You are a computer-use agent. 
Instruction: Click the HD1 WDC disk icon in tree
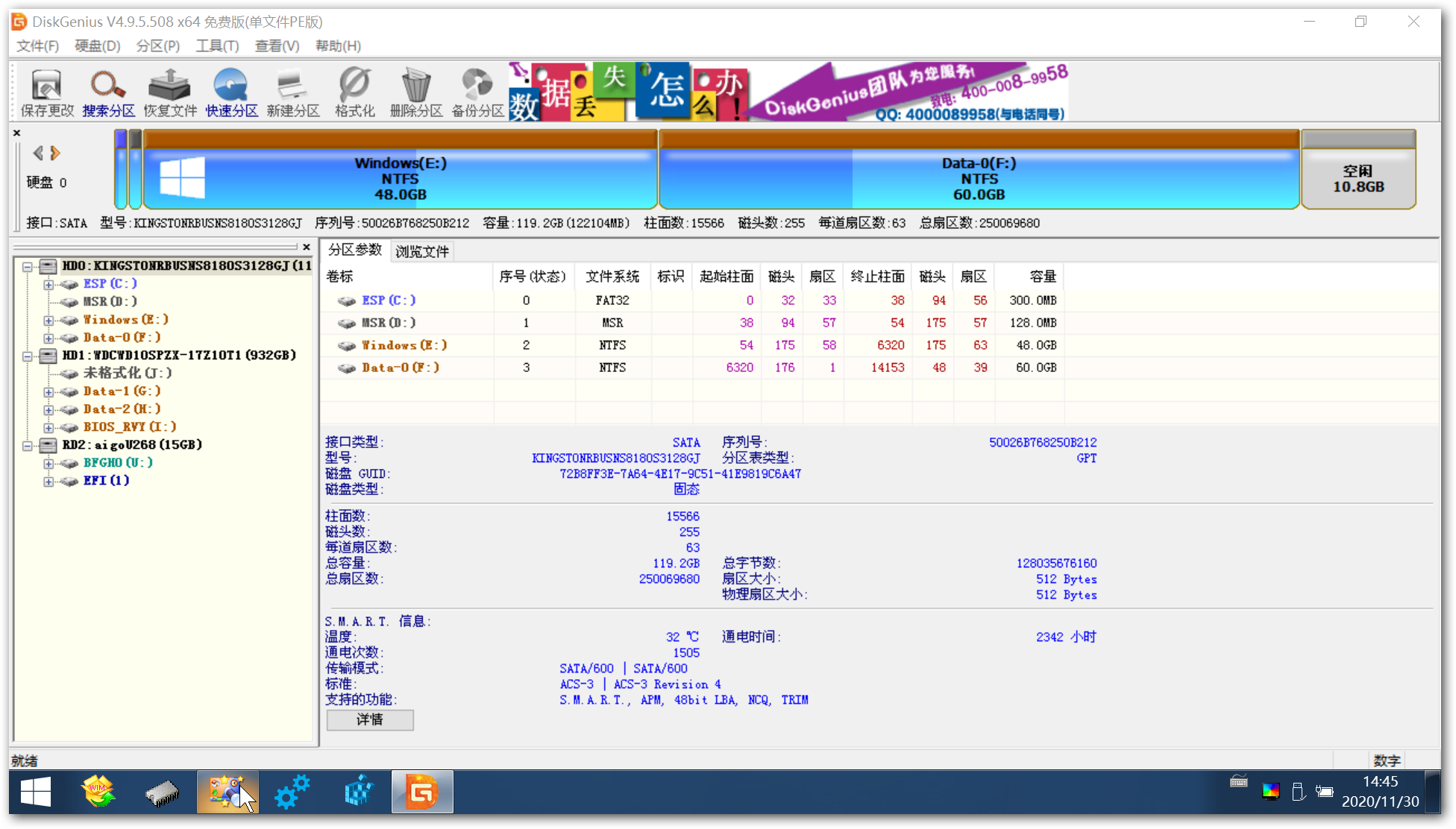pyautogui.click(x=48, y=355)
